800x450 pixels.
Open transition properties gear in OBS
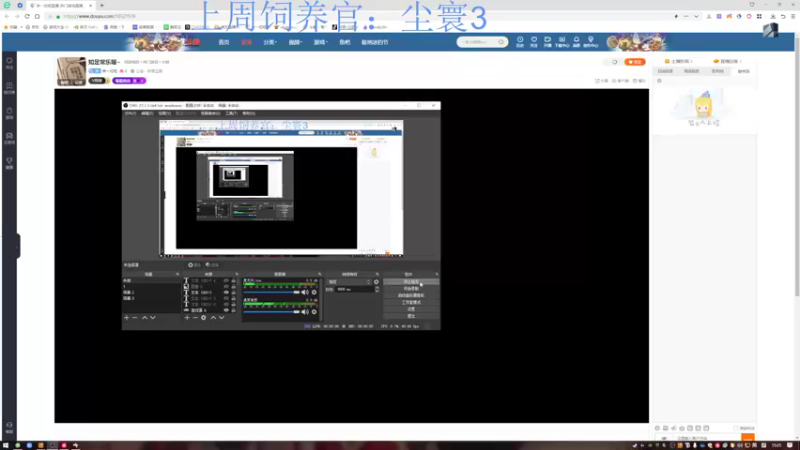(x=377, y=282)
